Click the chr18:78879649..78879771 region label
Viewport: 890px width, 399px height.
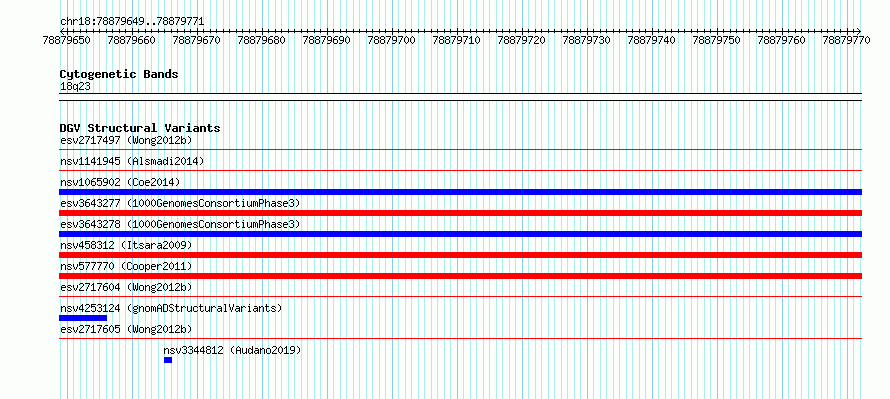[x=132, y=22]
